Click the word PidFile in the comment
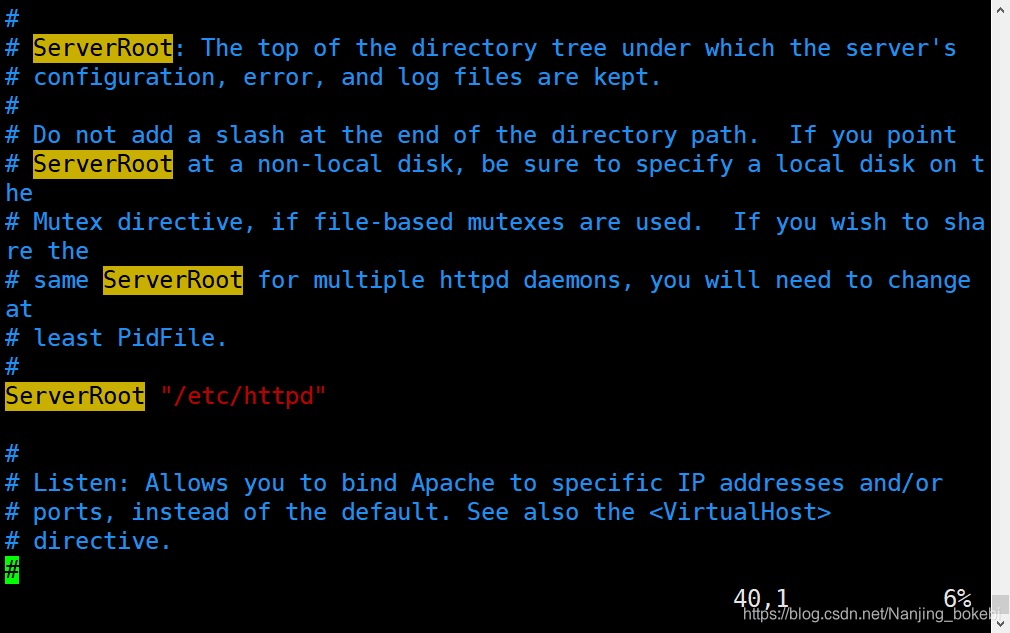Viewport: 1010px width, 633px height. pos(166,338)
